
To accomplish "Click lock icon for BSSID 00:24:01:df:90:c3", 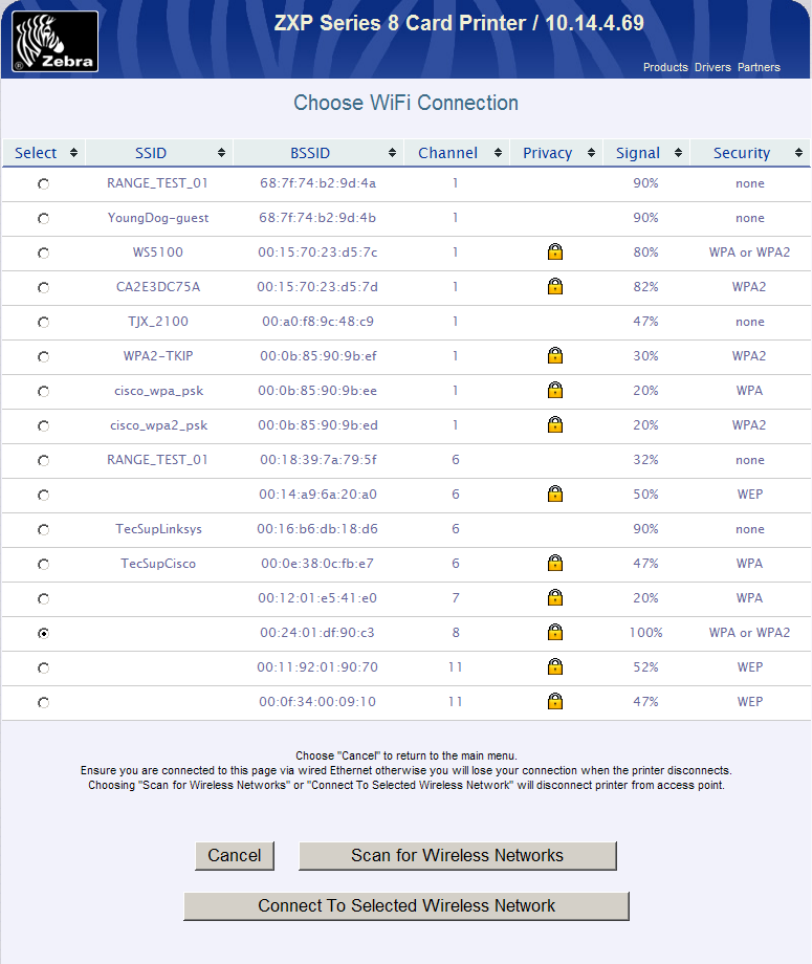I will (x=555, y=632).
